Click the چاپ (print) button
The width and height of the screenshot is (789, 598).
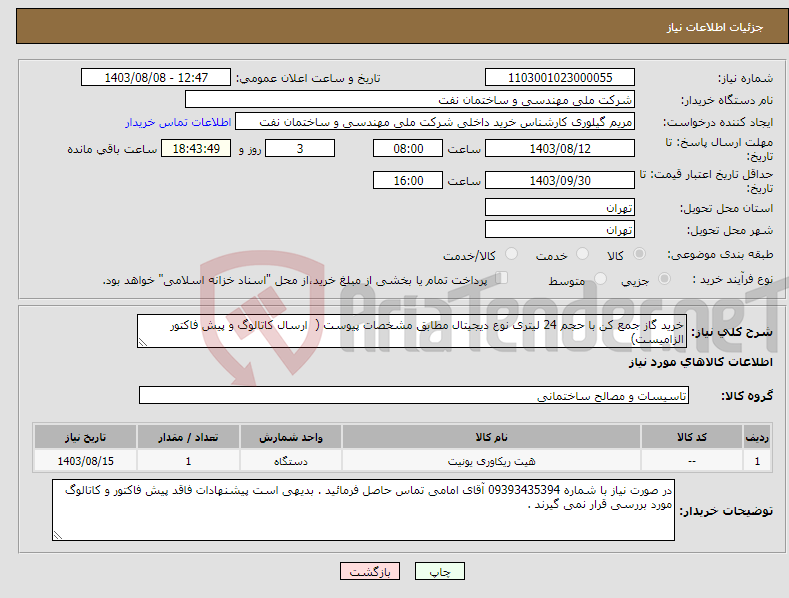tap(439, 571)
